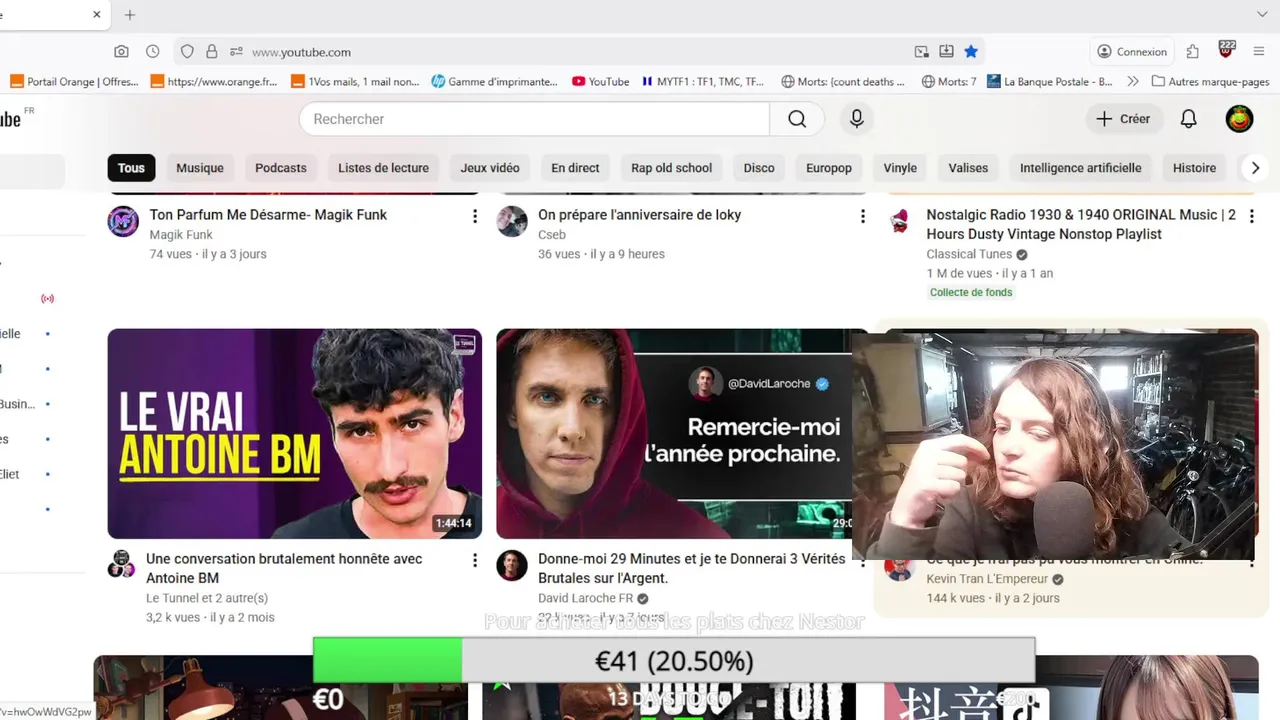Viewport: 1280px width, 720px height.
Task: Select the En direct chip
Action: point(575,168)
